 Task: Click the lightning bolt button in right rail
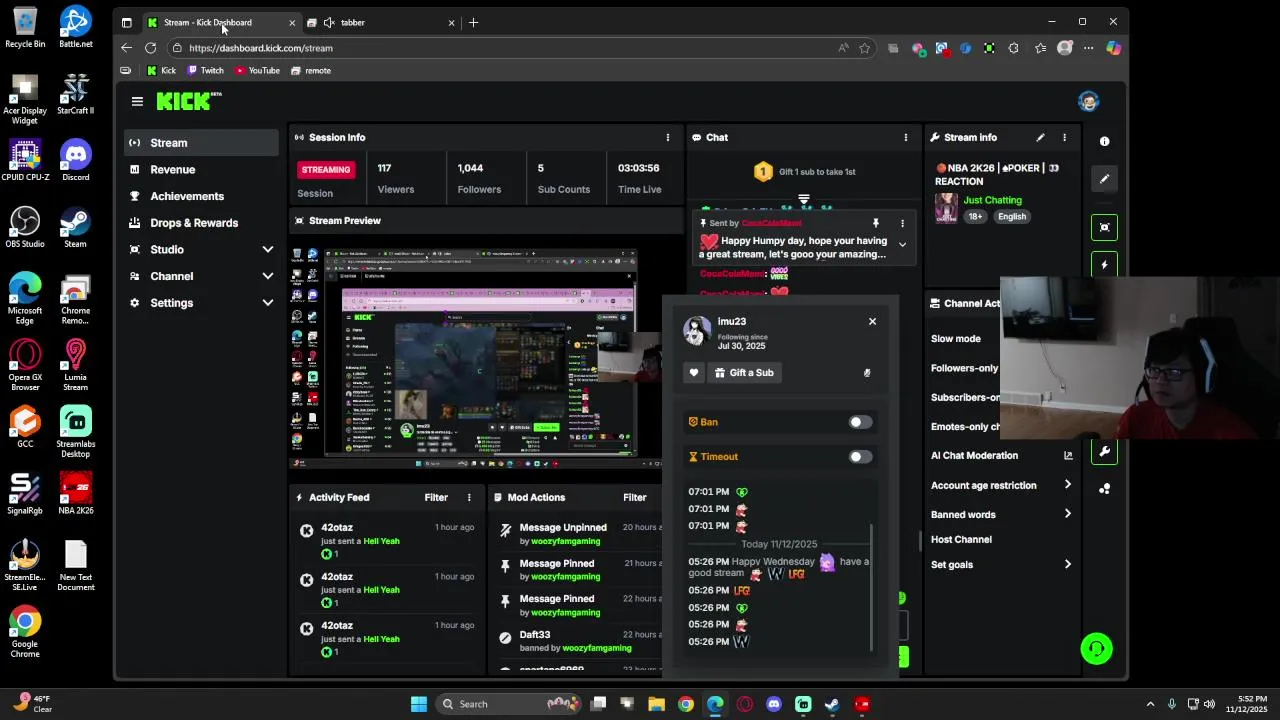1104,265
